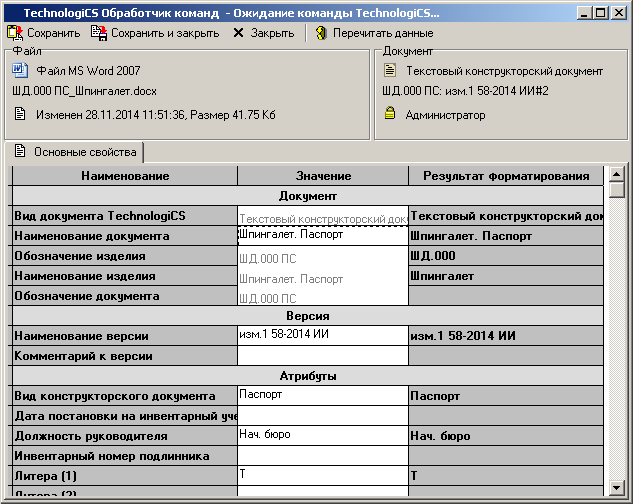633x504 pixels.
Task: Click the scrollbar up arrow in the table
Action: [x=616, y=175]
